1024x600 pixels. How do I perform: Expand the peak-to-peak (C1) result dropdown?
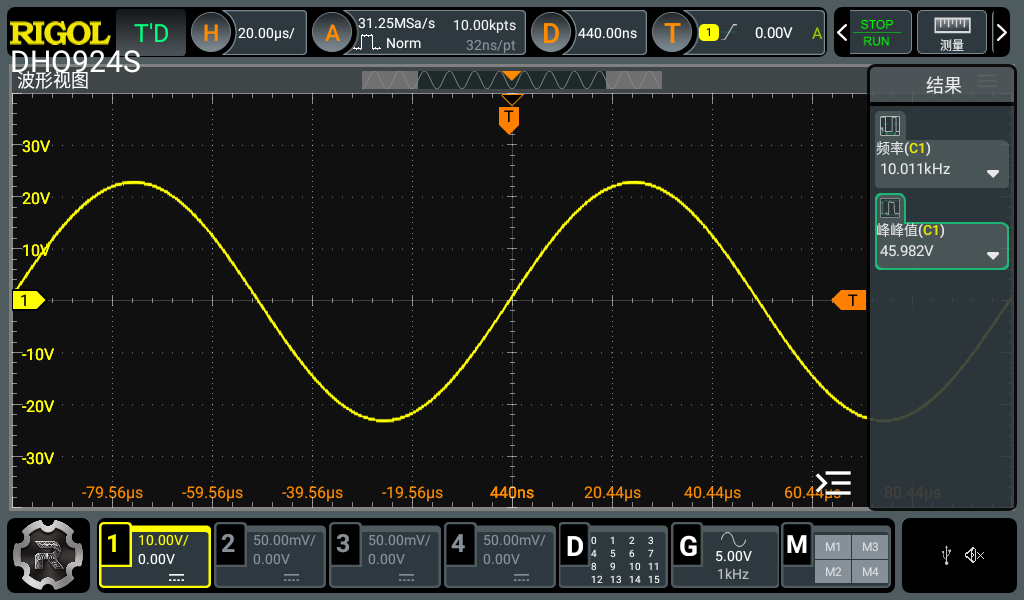993,255
